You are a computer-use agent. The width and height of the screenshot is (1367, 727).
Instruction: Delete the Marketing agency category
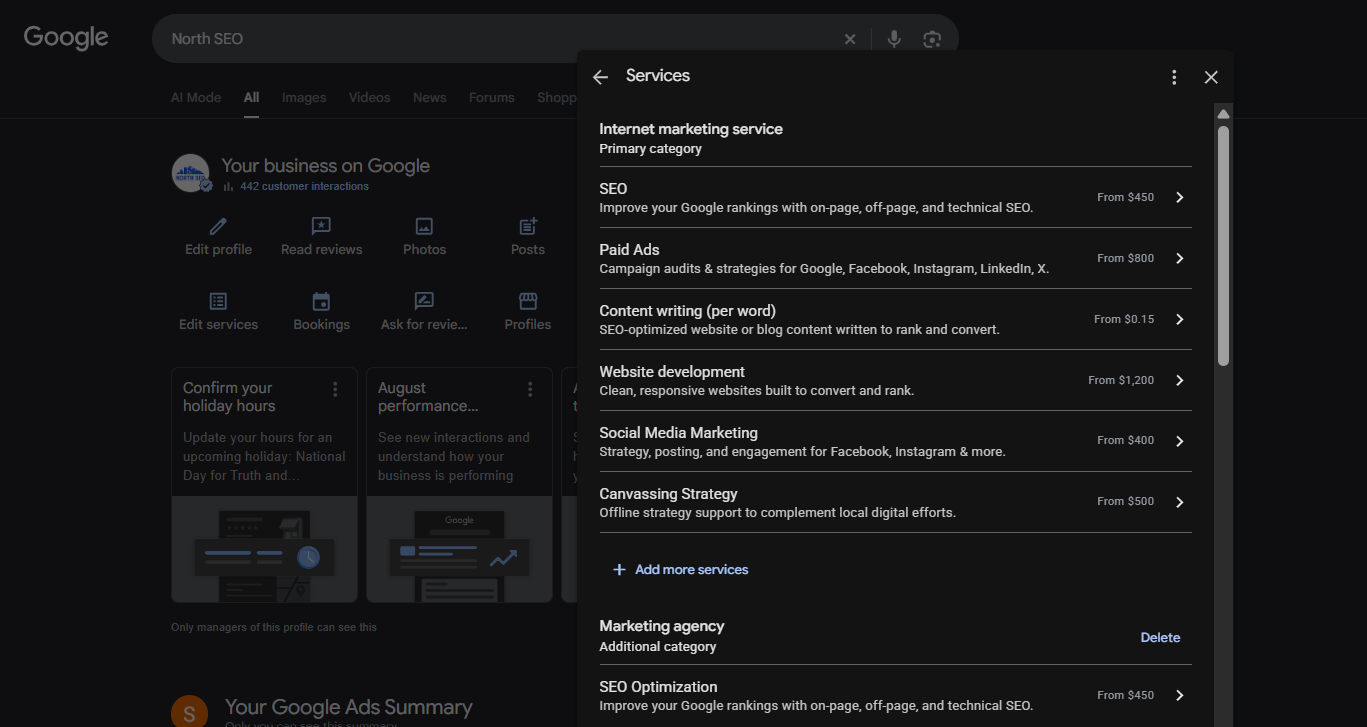pyautogui.click(x=1160, y=637)
